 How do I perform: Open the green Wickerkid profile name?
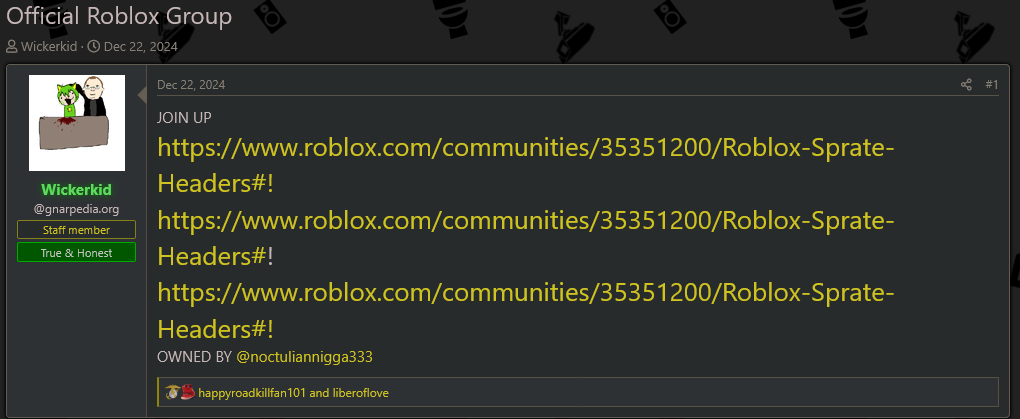(x=77, y=190)
